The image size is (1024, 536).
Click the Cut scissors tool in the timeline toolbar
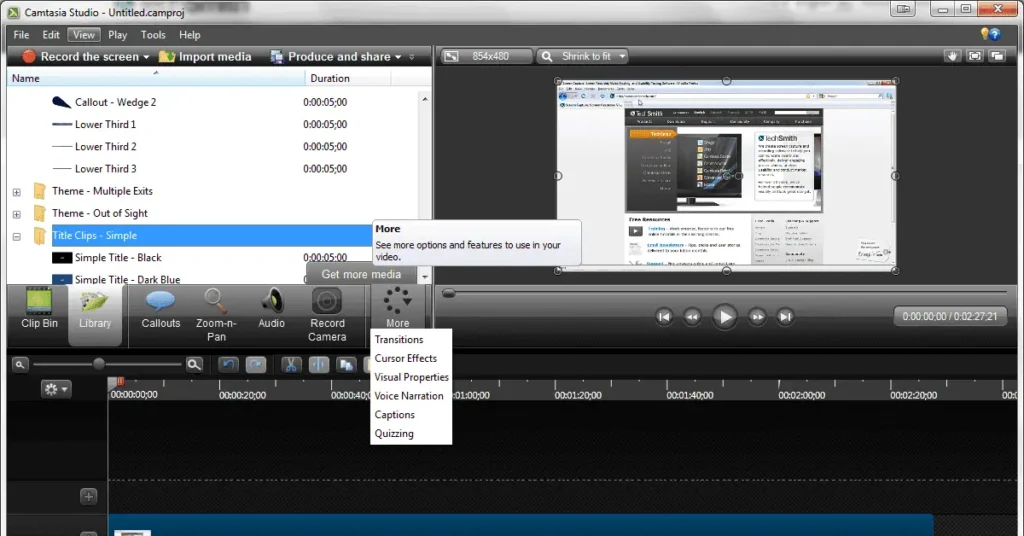pos(291,364)
